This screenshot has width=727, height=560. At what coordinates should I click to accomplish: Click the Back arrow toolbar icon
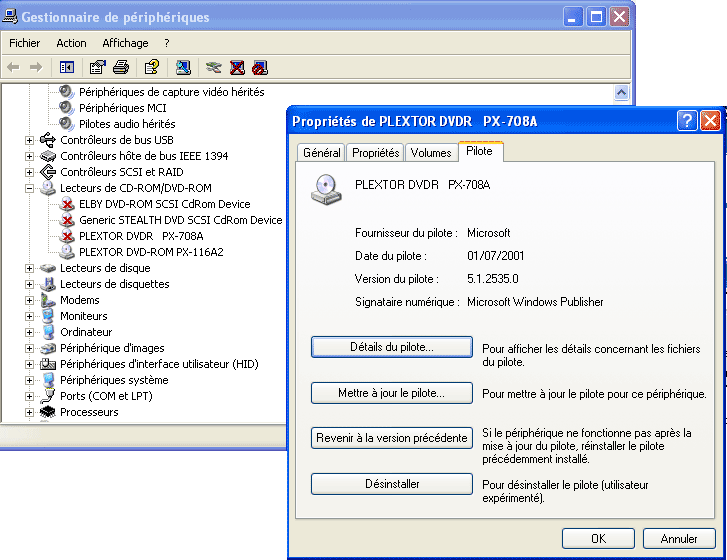(13, 68)
